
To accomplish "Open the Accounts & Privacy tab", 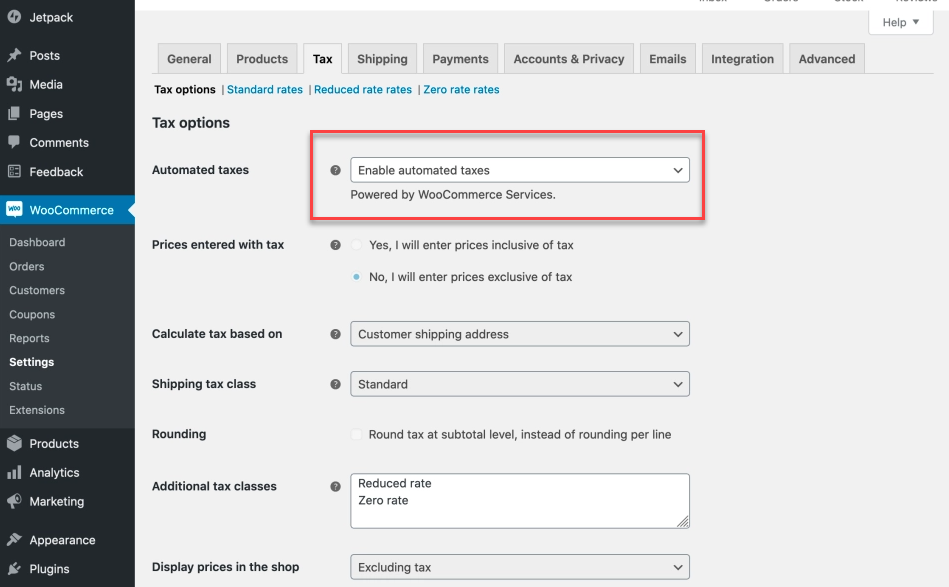I will [569, 59].
